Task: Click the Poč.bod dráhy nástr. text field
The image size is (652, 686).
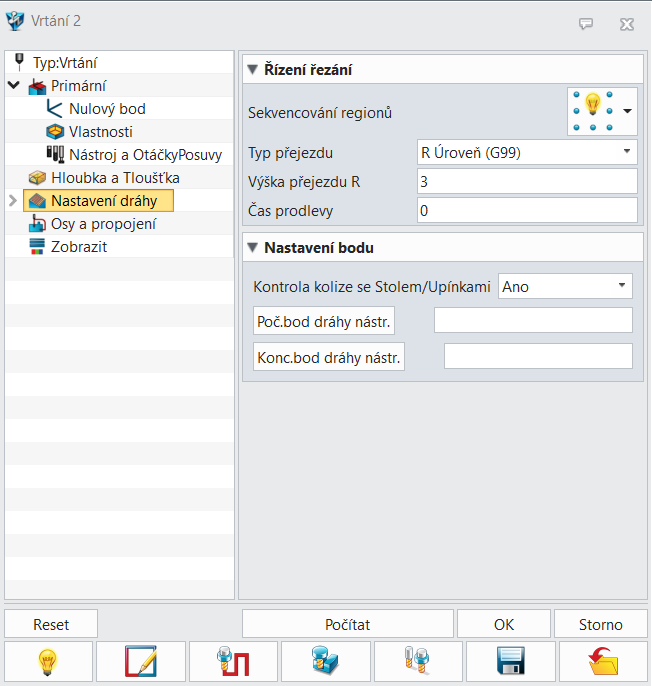Action: [x=533, y=320]
